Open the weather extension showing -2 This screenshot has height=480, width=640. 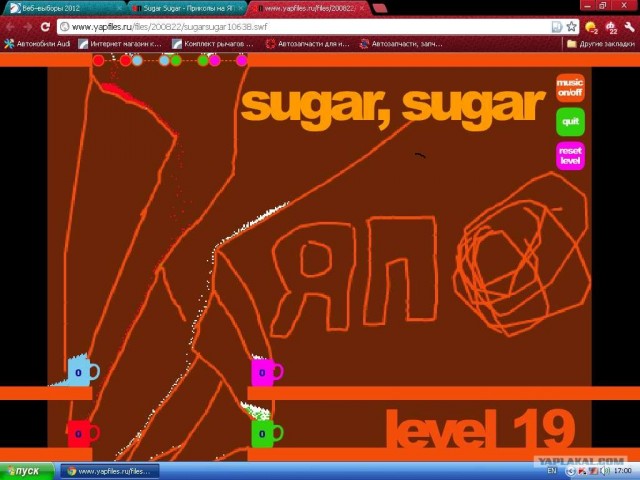point(591,27)
